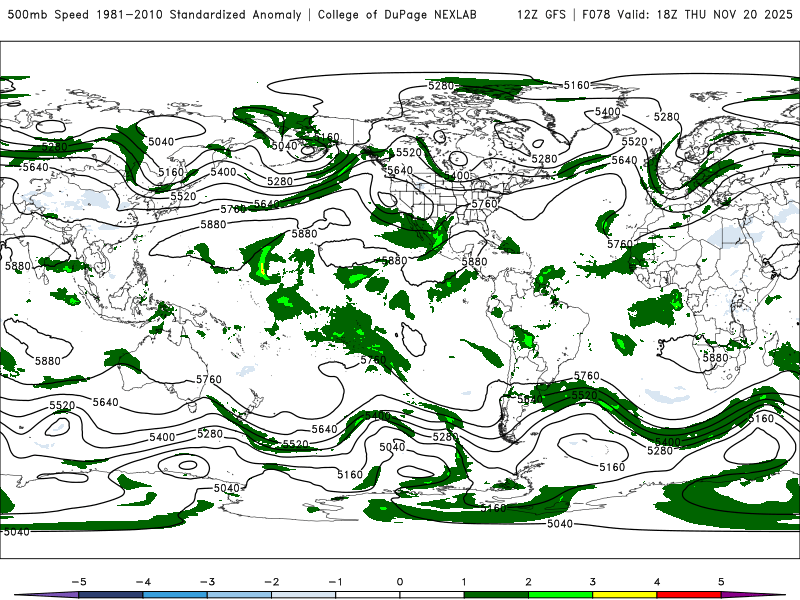Select the yellow legend color segment
The width and height of the screenshot is (800, 600).
click(x=624, y=595)
